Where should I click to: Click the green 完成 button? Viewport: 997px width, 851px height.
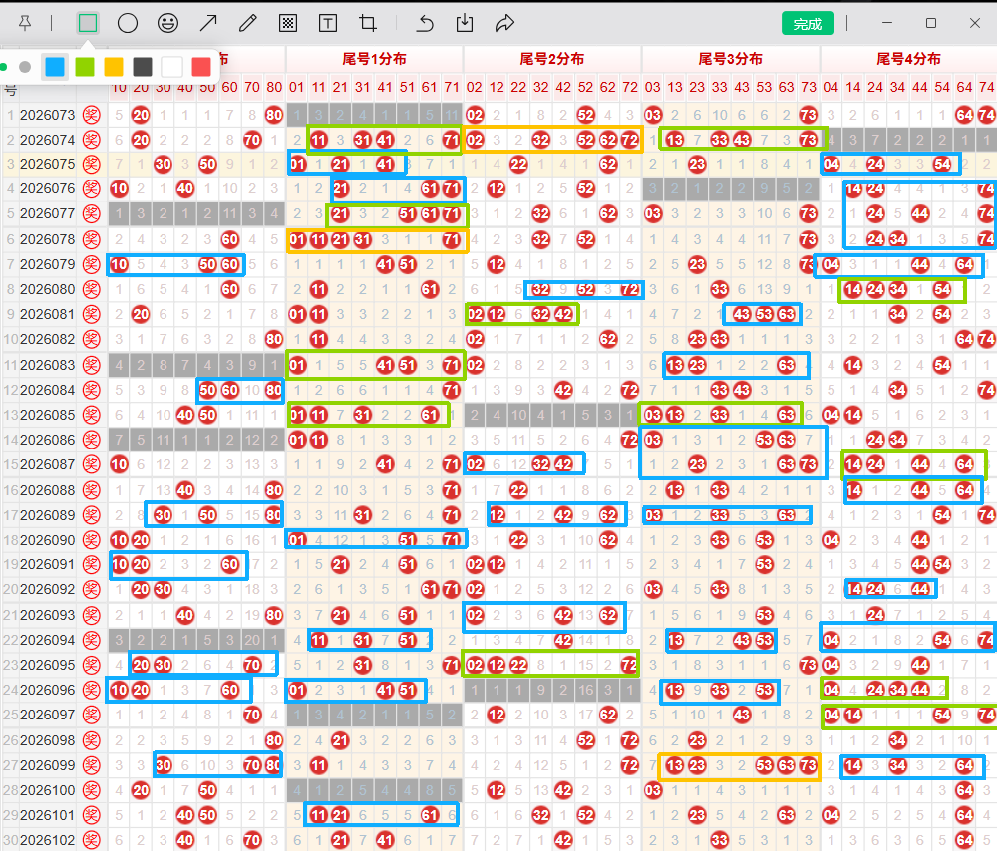click(x=808, y=24)
